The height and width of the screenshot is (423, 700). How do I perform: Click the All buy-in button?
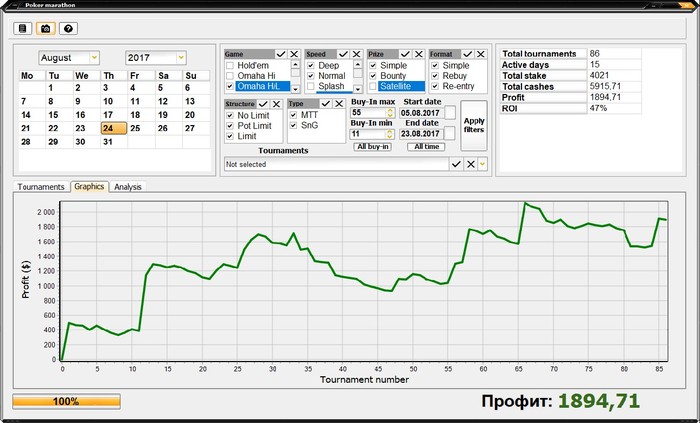point(373,147)
